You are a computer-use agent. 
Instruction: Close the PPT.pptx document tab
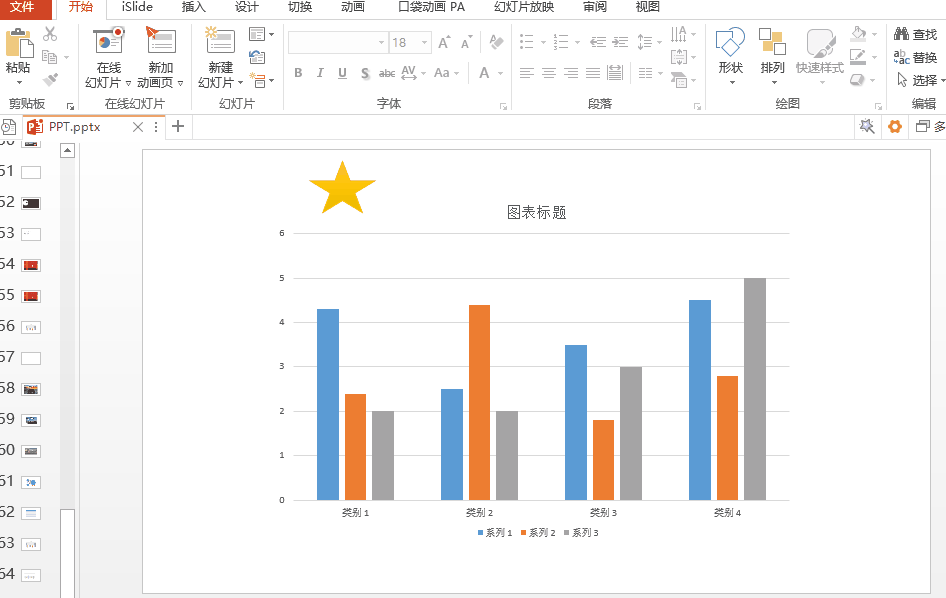click(138, 127)
